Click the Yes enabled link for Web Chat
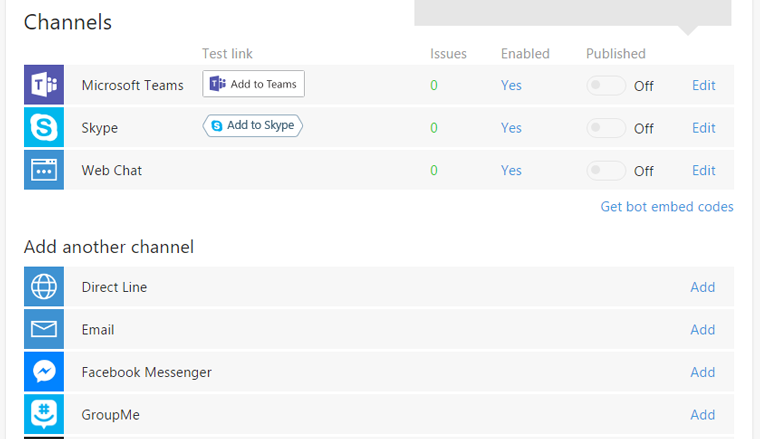The image size is (760, 439). (x=511, y=171)
